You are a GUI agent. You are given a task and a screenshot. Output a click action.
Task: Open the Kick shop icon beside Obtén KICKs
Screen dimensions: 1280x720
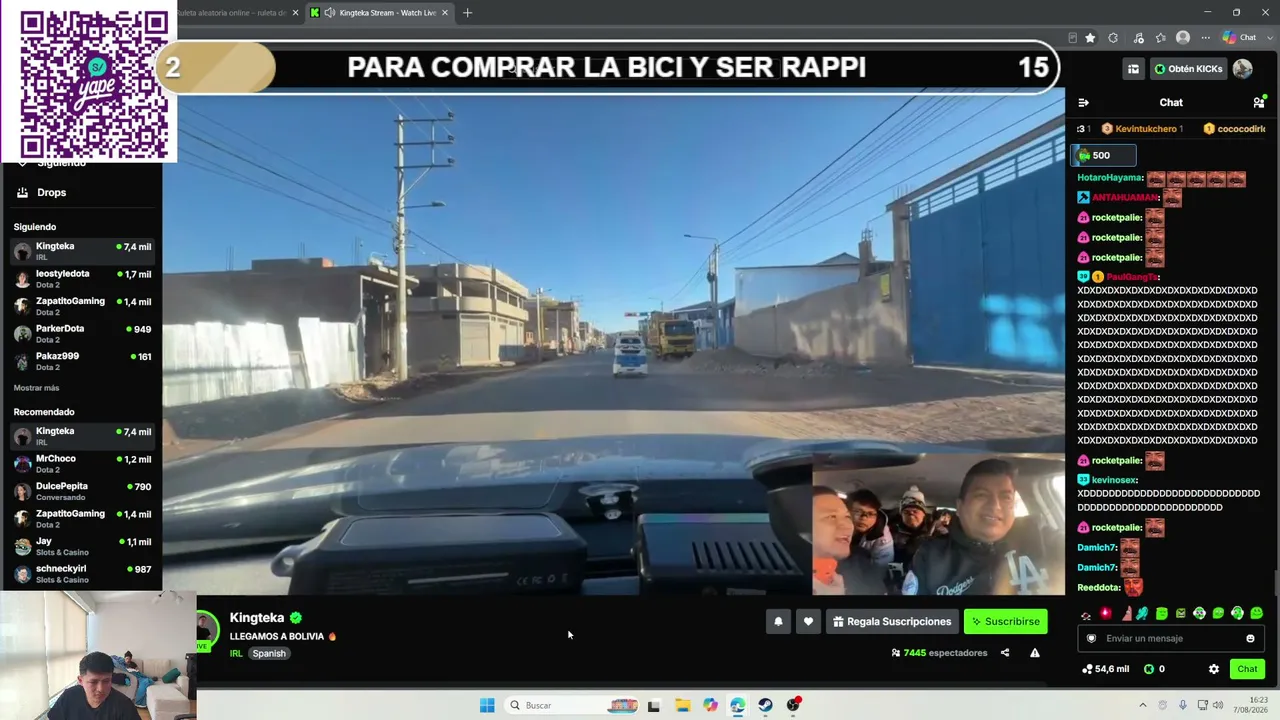[x=1133, y=69]
